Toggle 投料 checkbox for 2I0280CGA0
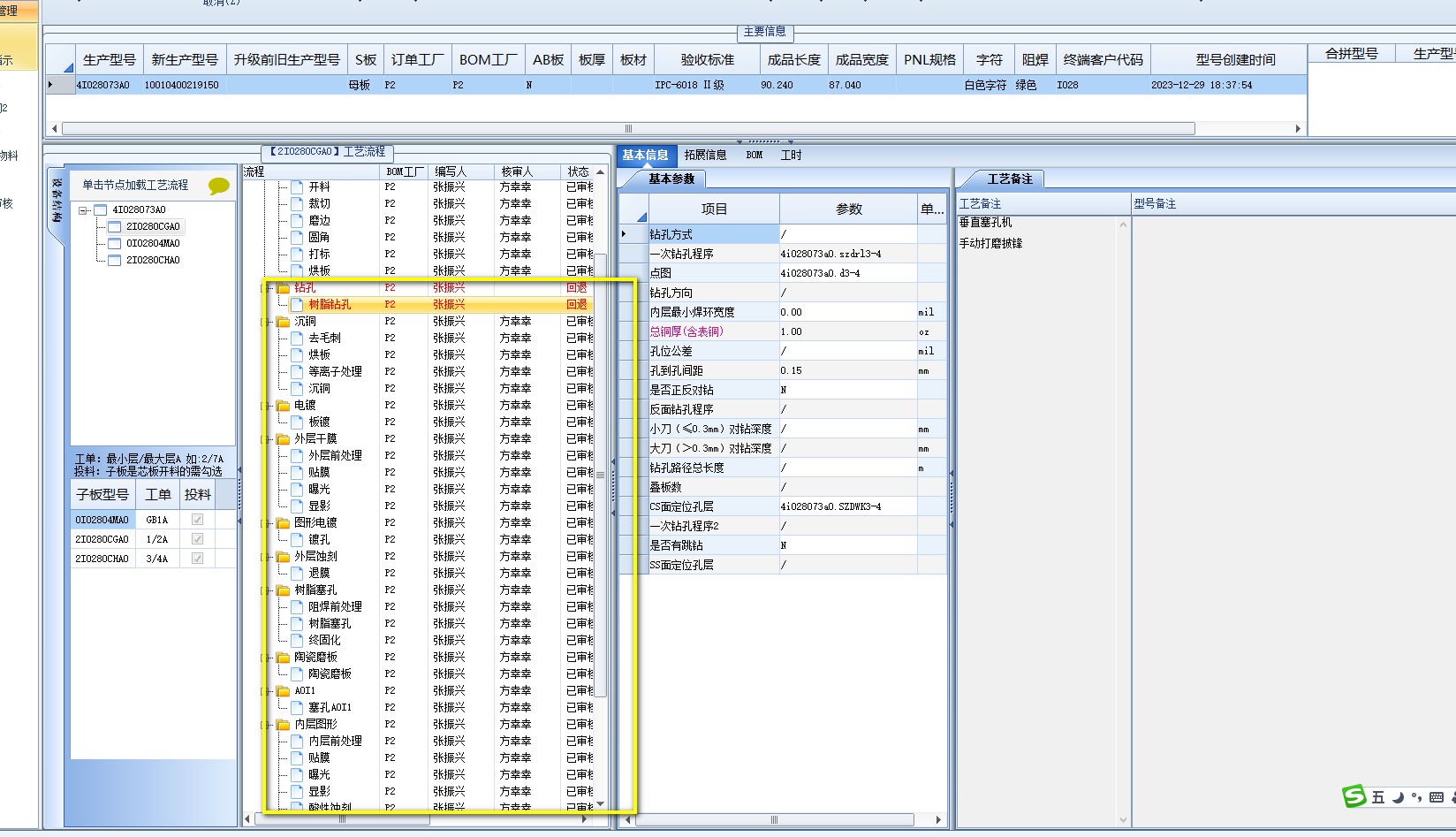Image resolution: width=1456 pixels, height=837 pixels. click(x=197, y=539)
